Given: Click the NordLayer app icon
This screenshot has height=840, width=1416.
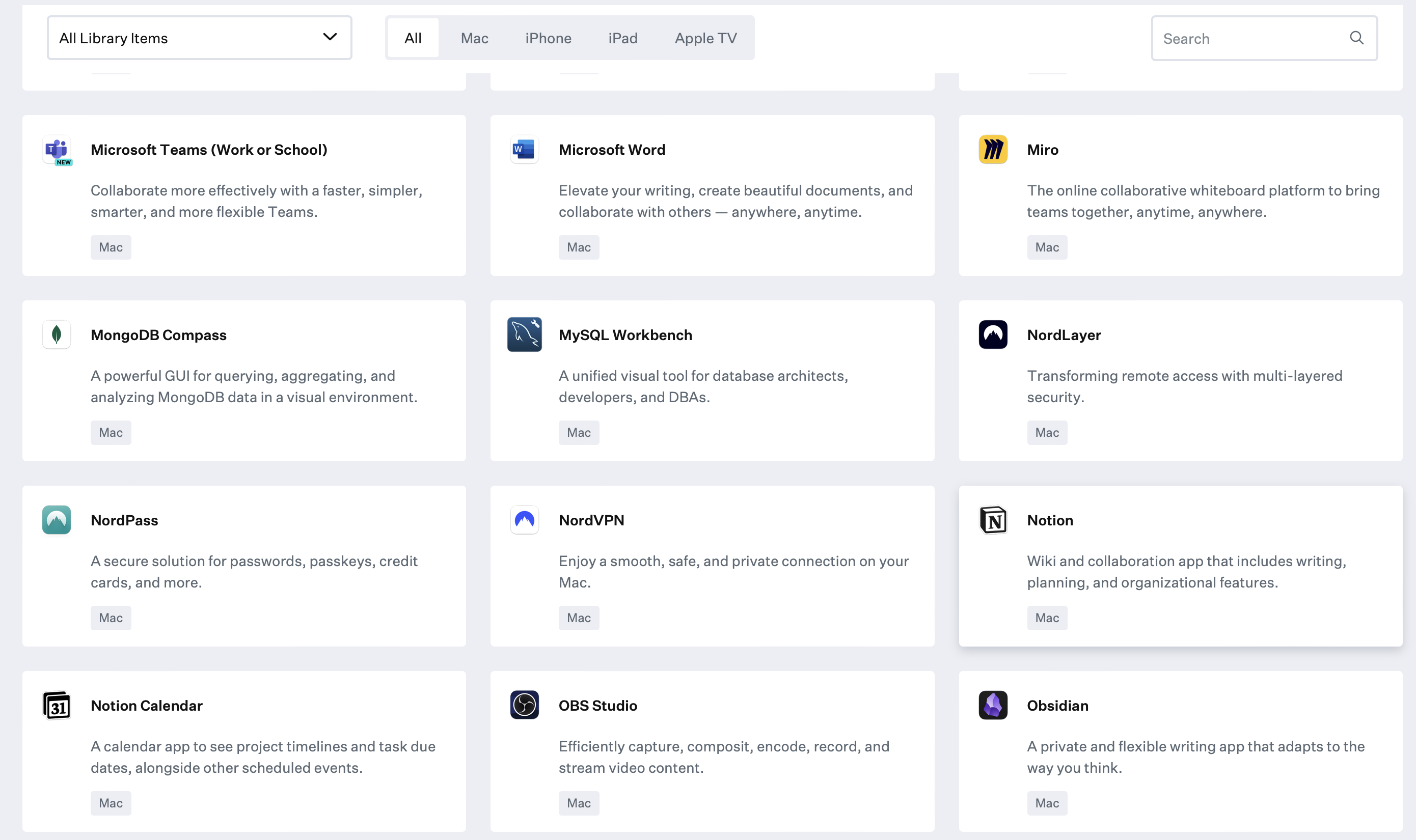Looking at the screenshot, I should point(993,334).
